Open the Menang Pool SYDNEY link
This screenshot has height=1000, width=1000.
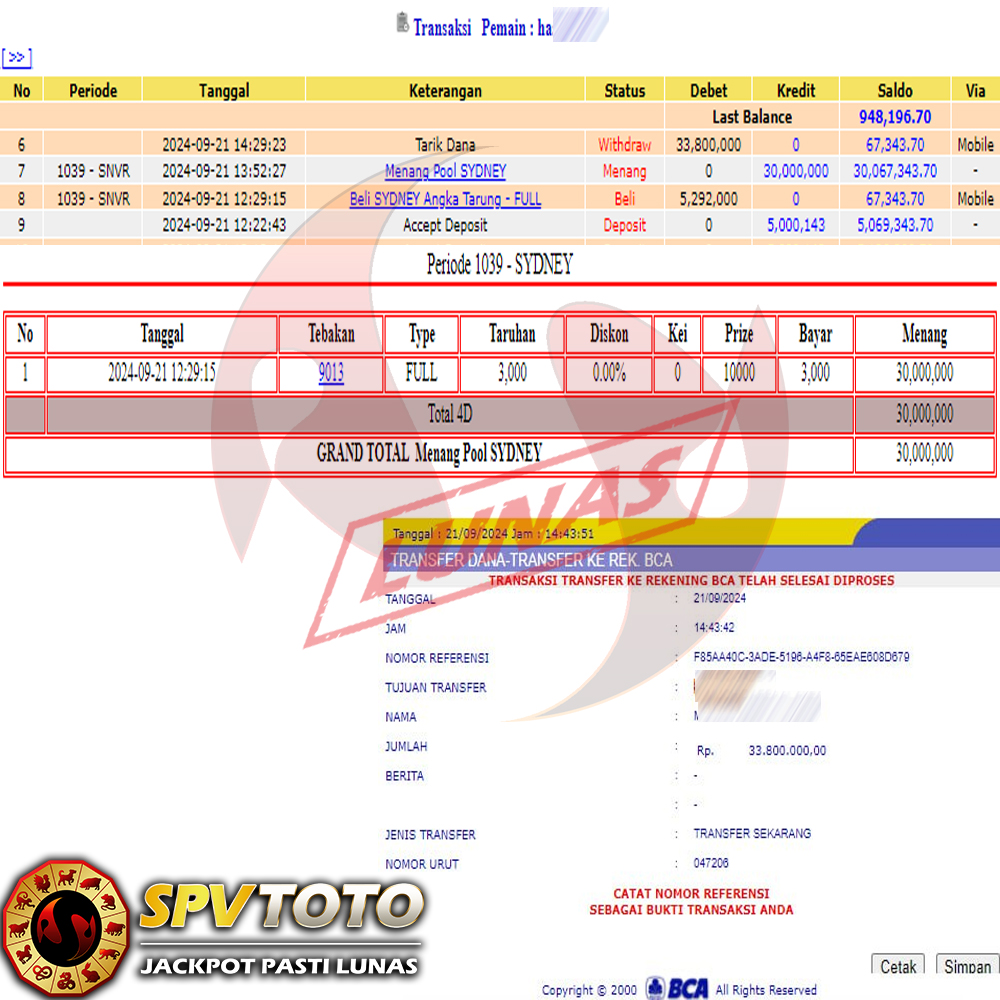(x=445, y=171)
